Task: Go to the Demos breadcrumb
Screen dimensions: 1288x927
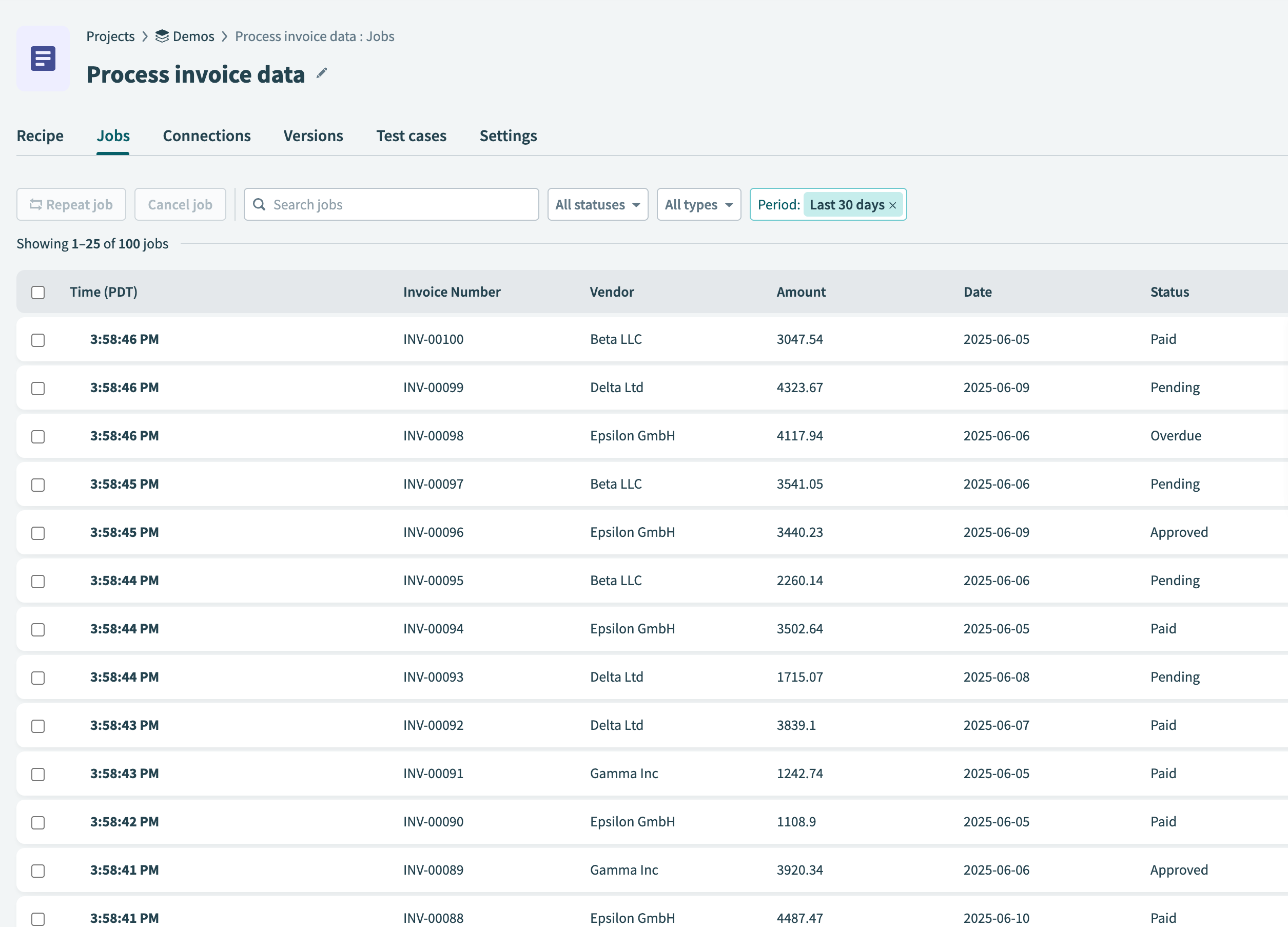Action: [193, 36]
